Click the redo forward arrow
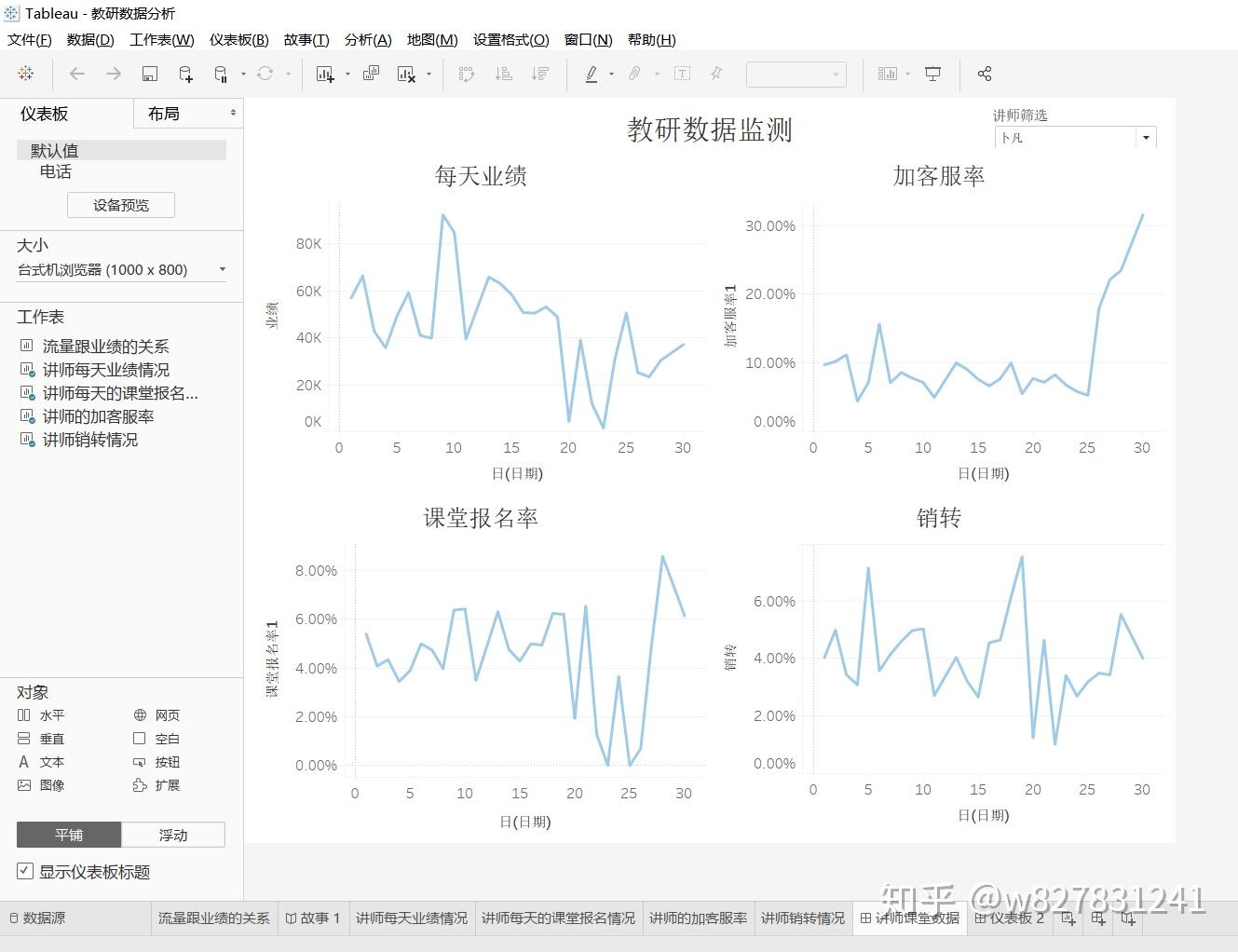 pos(114,74)
